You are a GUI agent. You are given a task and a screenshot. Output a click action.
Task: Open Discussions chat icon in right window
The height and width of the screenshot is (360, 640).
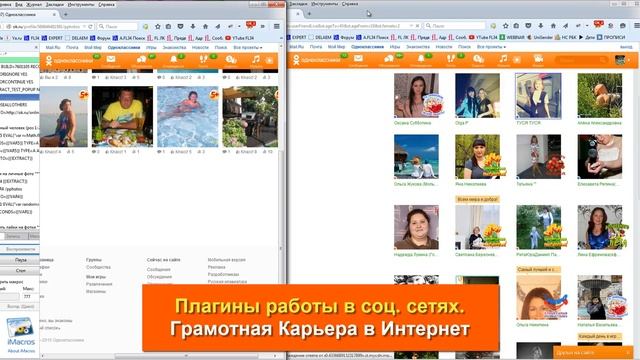[x=389, y=59]
